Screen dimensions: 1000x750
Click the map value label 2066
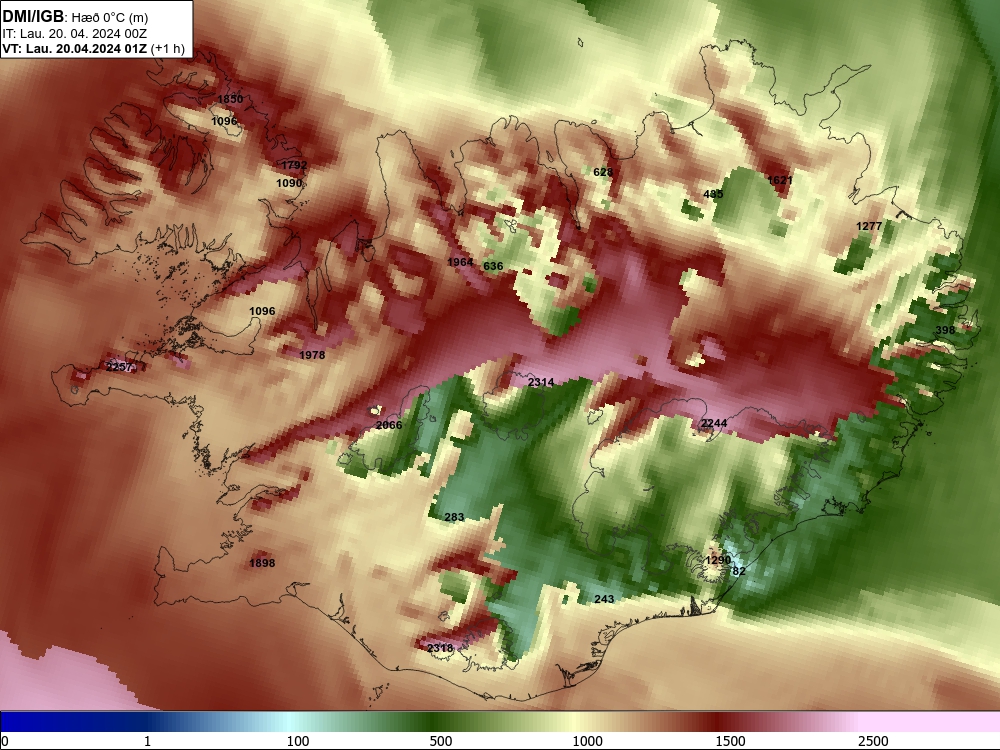389,425
